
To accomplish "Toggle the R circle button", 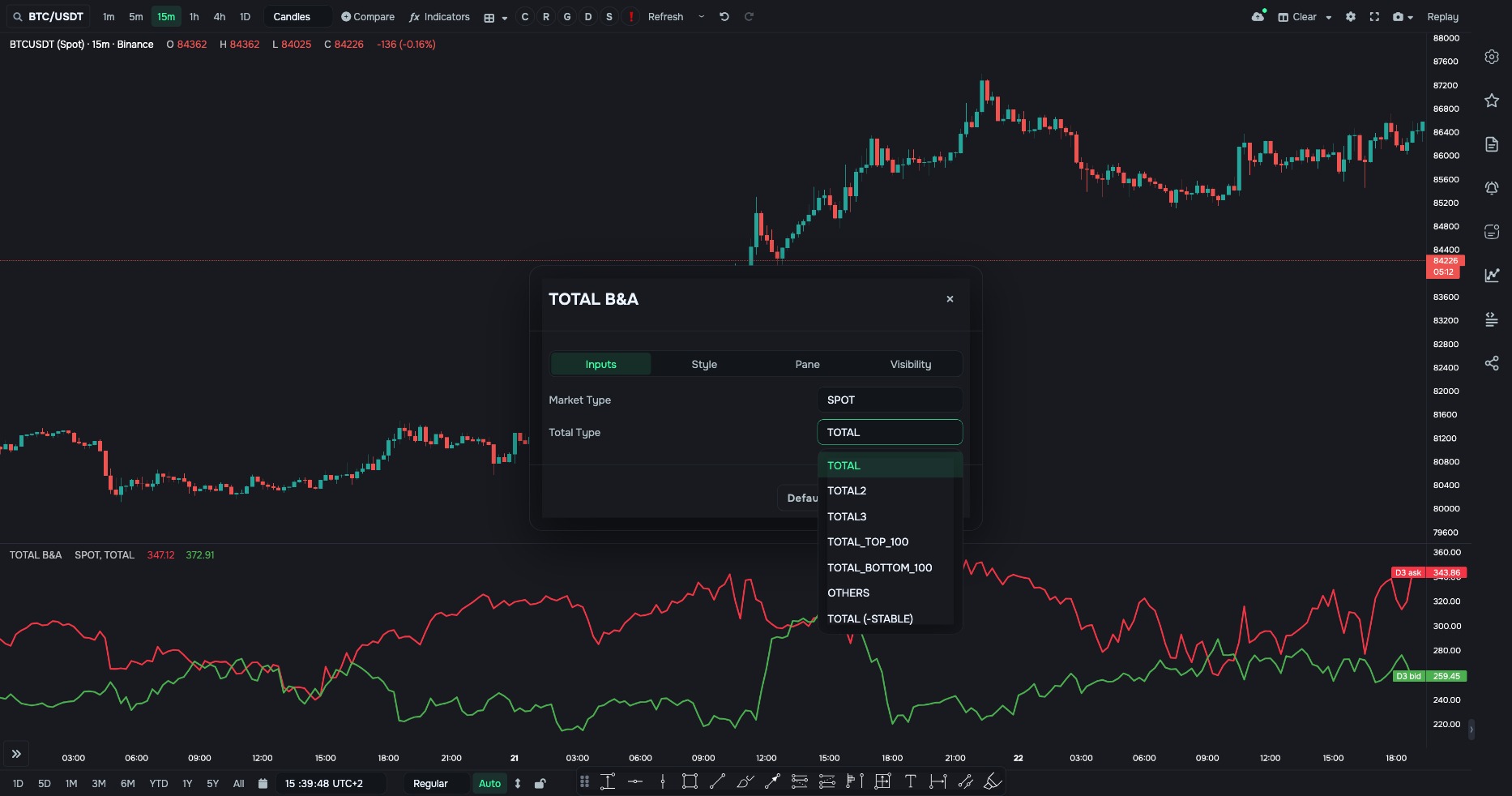I will coord(546,16).
